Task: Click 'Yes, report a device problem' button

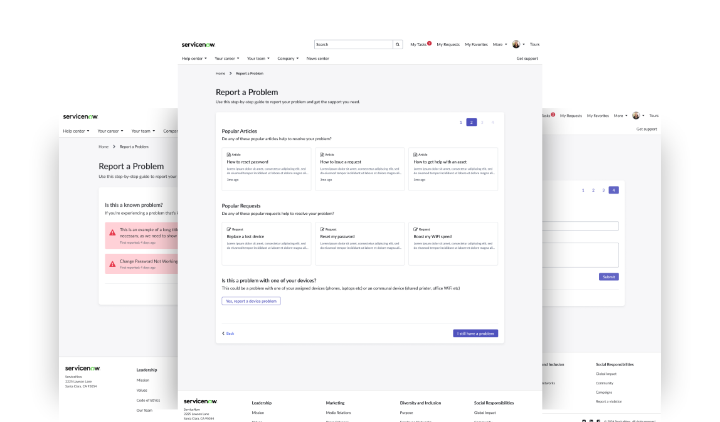Action: [251, 301]
